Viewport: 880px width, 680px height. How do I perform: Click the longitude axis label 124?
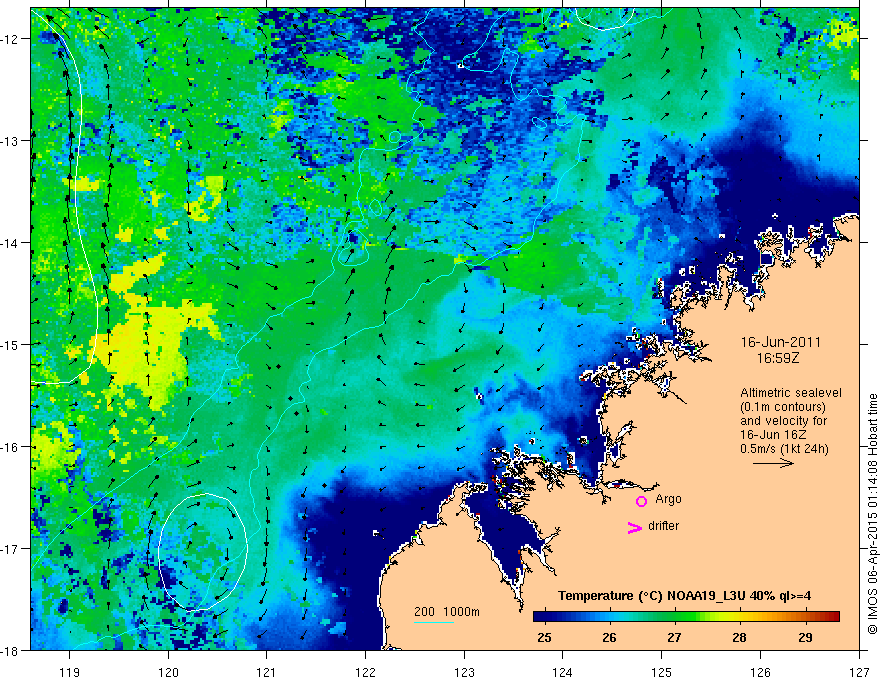(563, 672)
